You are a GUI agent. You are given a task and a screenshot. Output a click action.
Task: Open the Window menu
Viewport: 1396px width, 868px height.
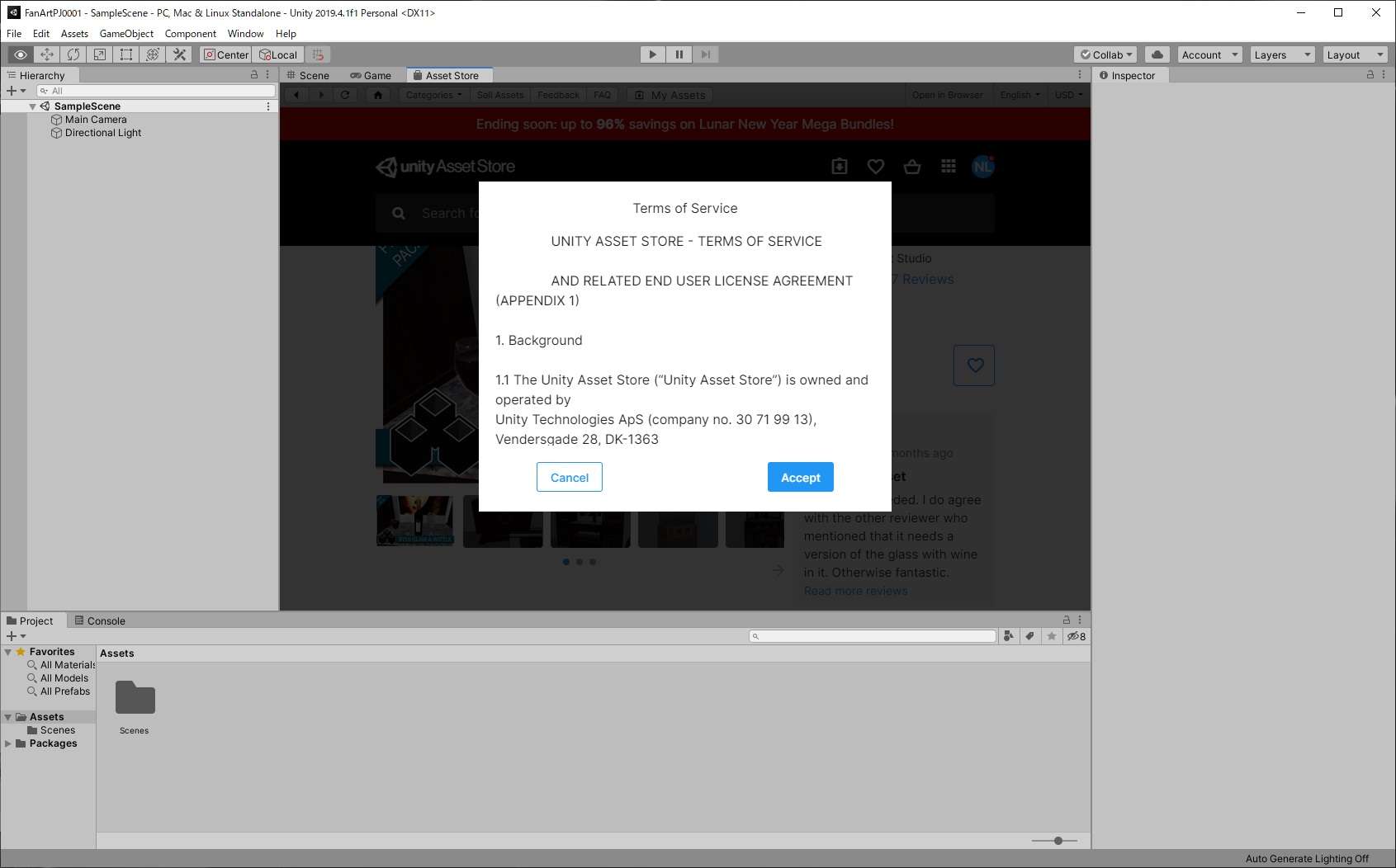click(x=245, y=34)
